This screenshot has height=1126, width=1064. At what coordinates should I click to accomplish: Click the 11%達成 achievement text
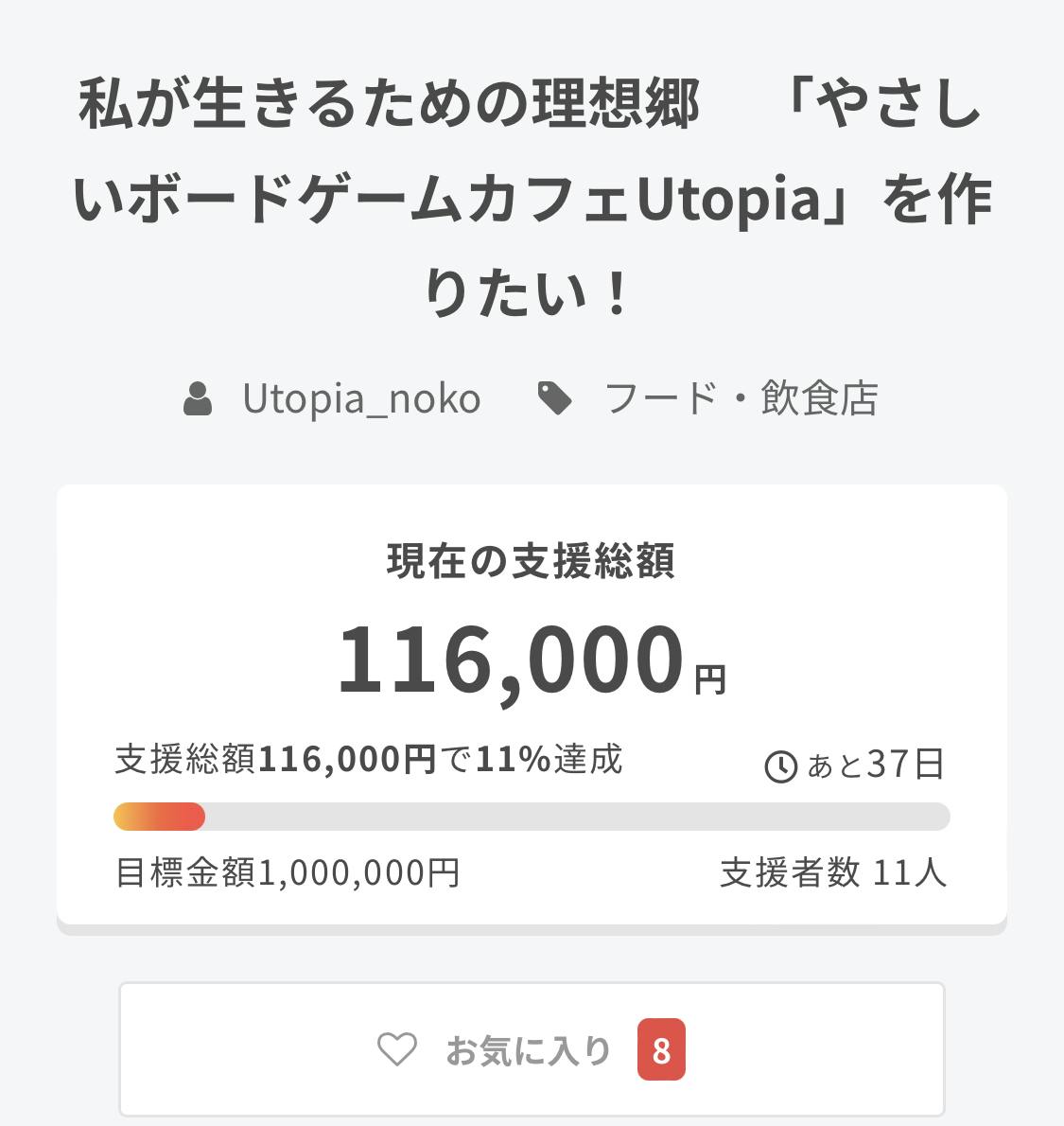point(549,759)
